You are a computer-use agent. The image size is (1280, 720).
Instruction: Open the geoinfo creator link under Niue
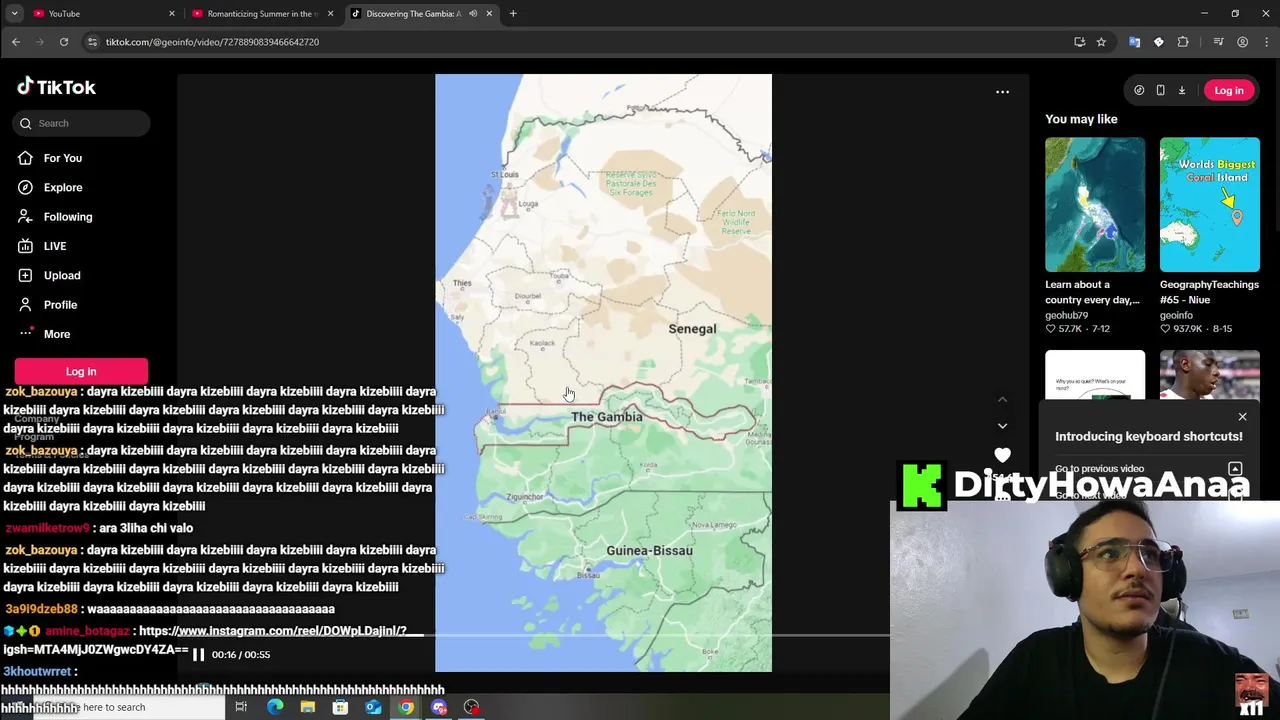pos(1176,315)
